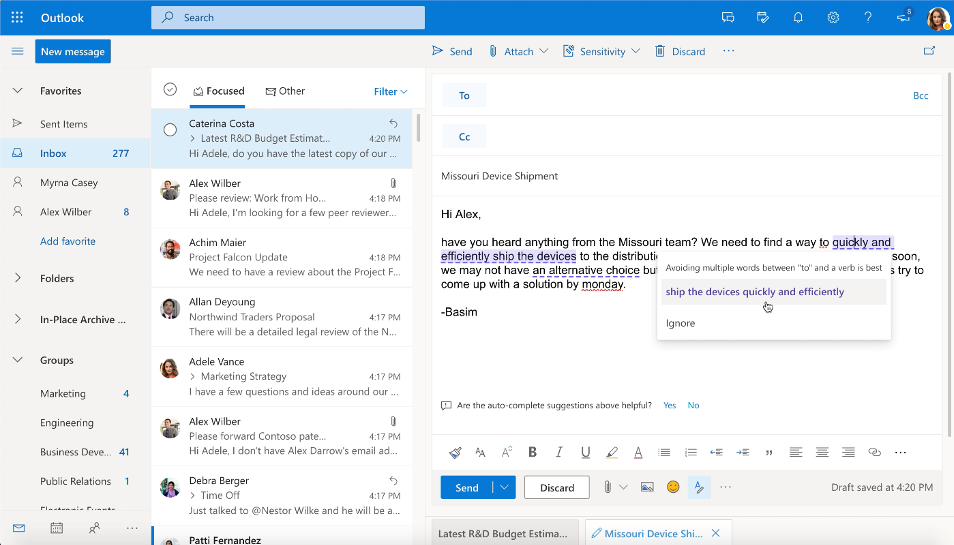This screenshot has width=954, height=545.
Task: Switch to People in bottom navigation
Action: pos(94,528)
